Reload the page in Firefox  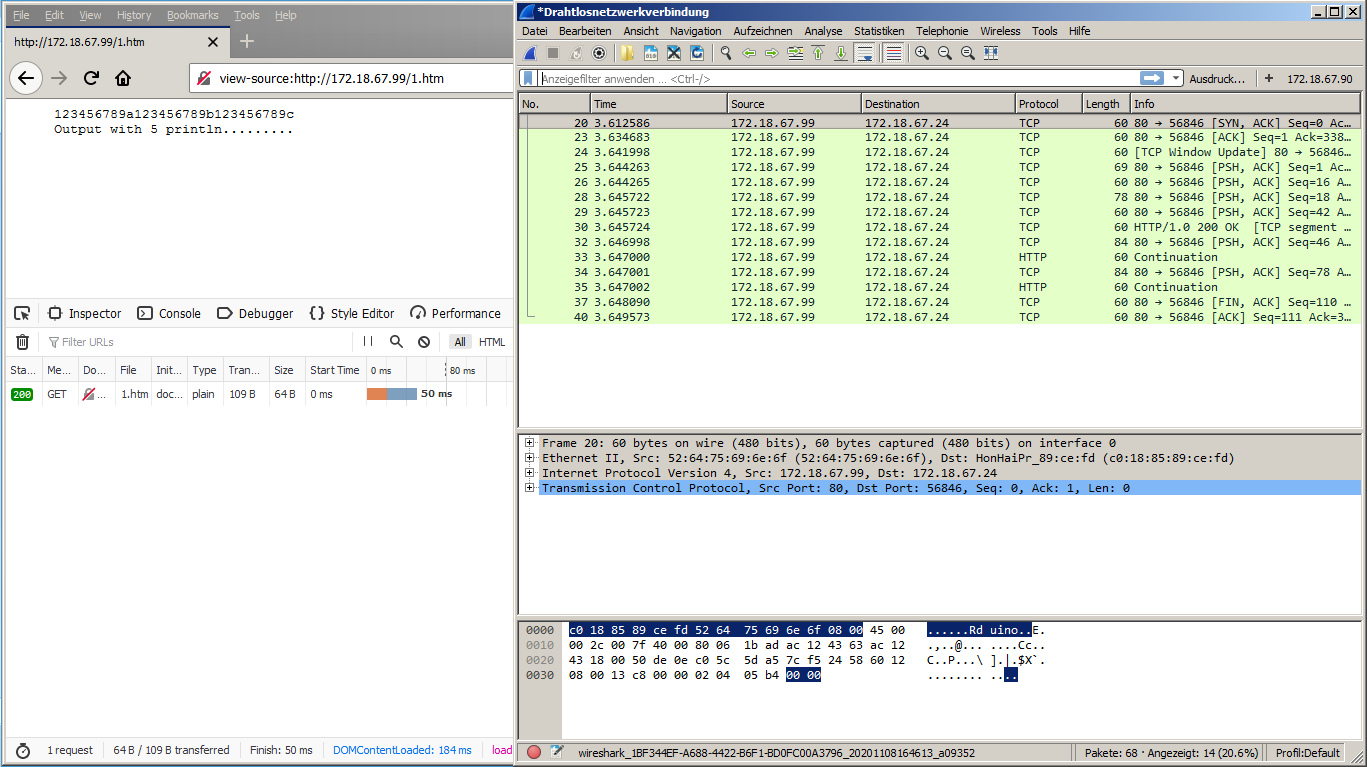91,78
